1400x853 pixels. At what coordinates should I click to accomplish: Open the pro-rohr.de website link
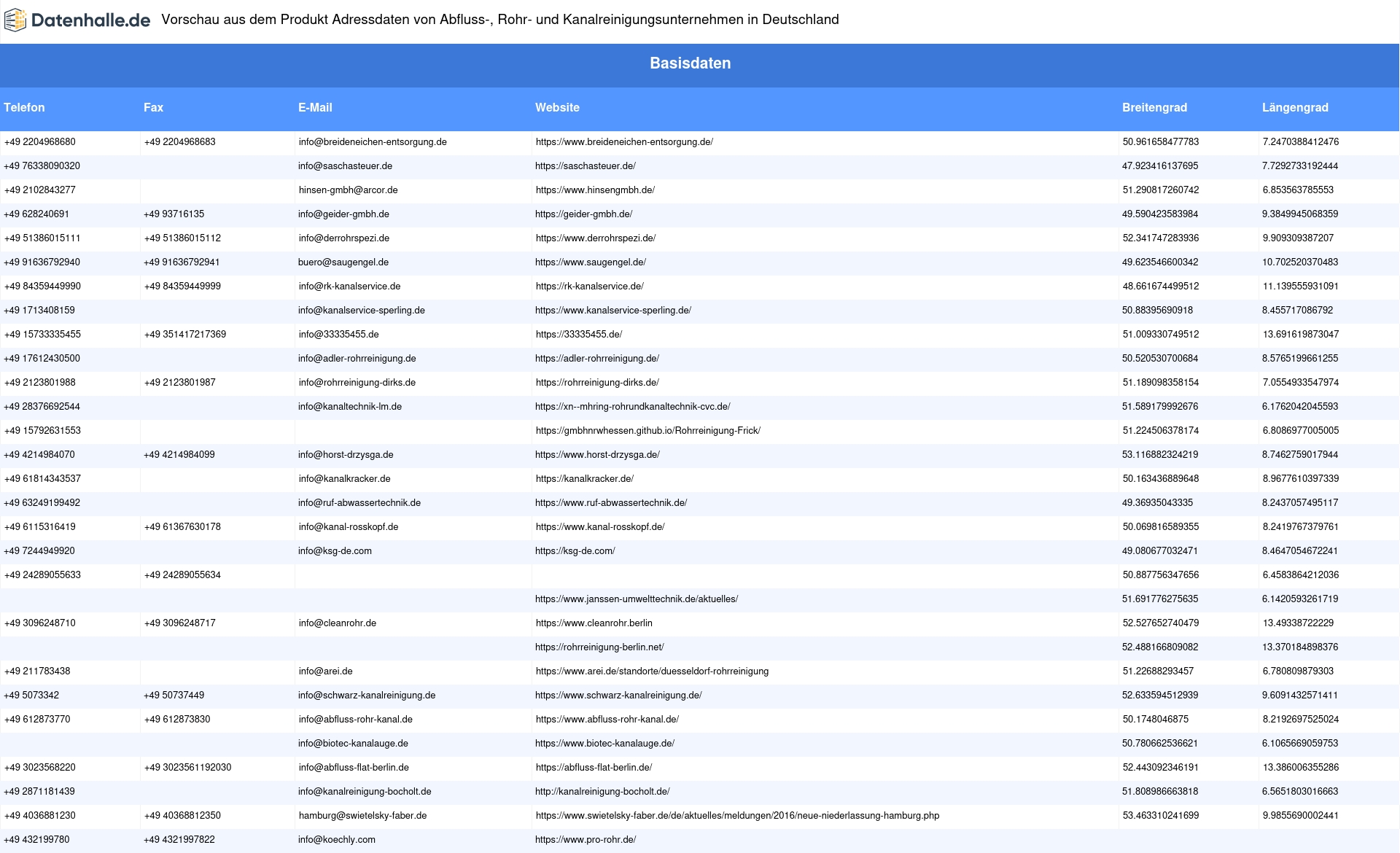pos(585,840)
